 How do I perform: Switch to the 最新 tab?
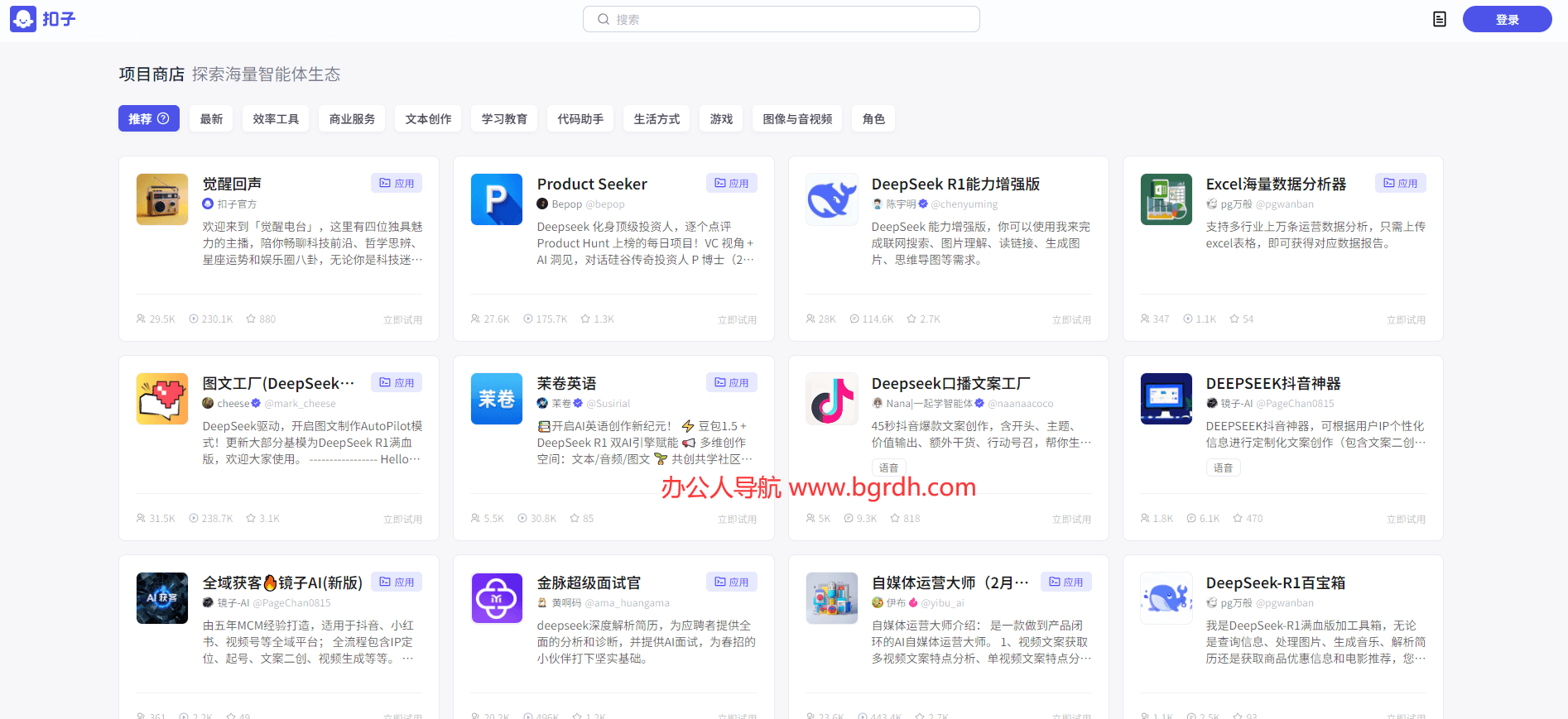211,118
